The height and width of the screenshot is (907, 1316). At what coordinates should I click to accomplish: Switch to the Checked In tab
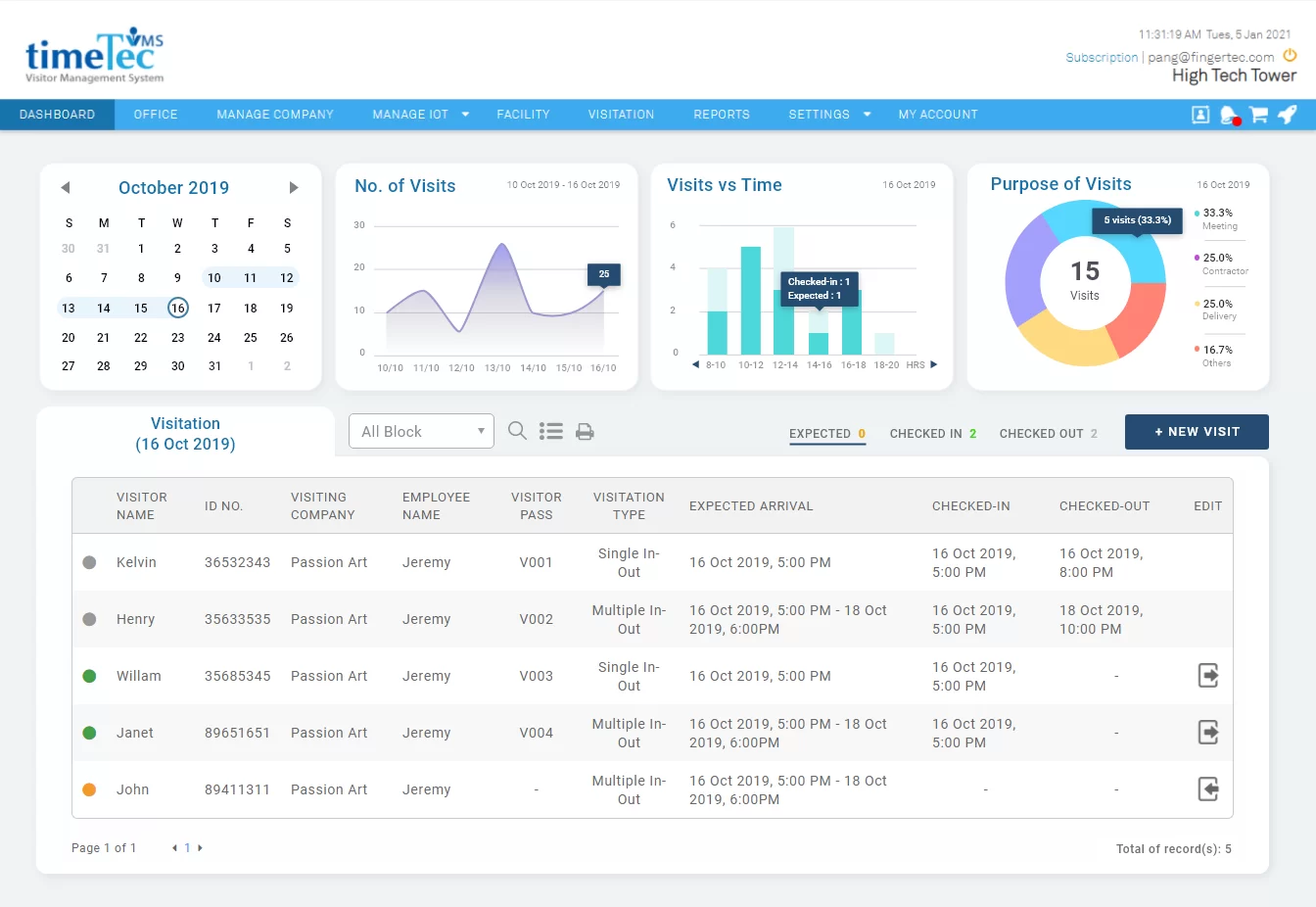click(x=933, y=434)
